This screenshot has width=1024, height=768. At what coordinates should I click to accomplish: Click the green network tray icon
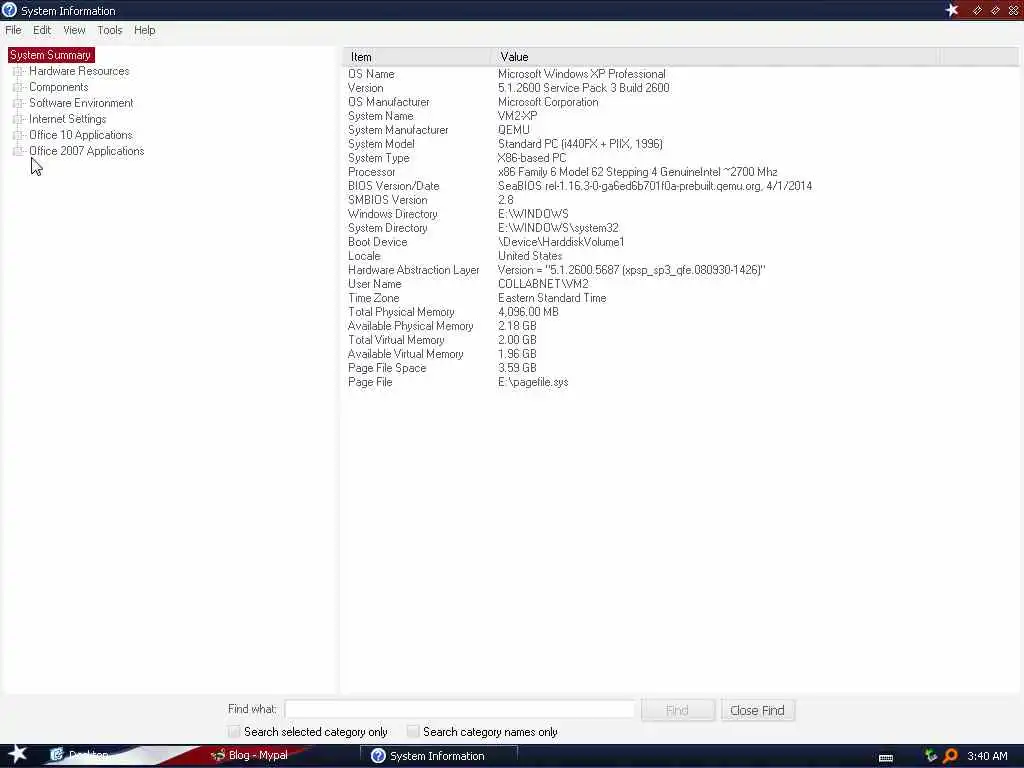[931, 756]
